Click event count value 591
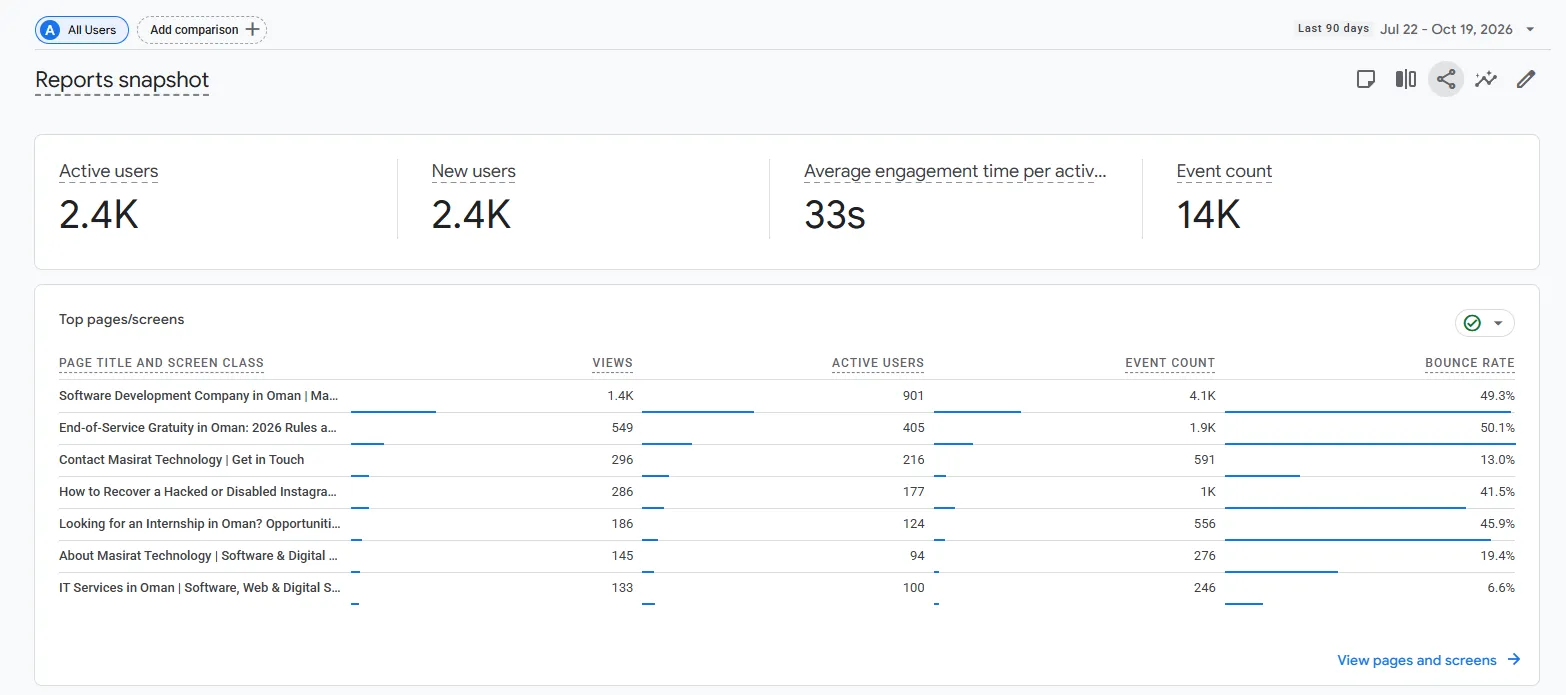 click(x=1205, y=460)
